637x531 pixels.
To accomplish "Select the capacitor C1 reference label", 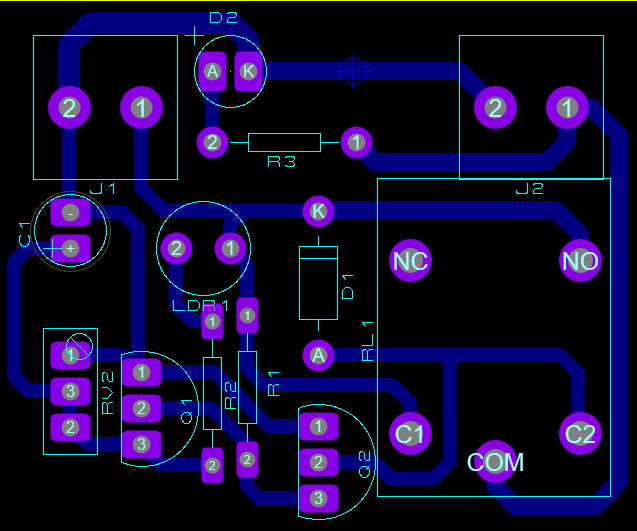I will coord(25,235).
